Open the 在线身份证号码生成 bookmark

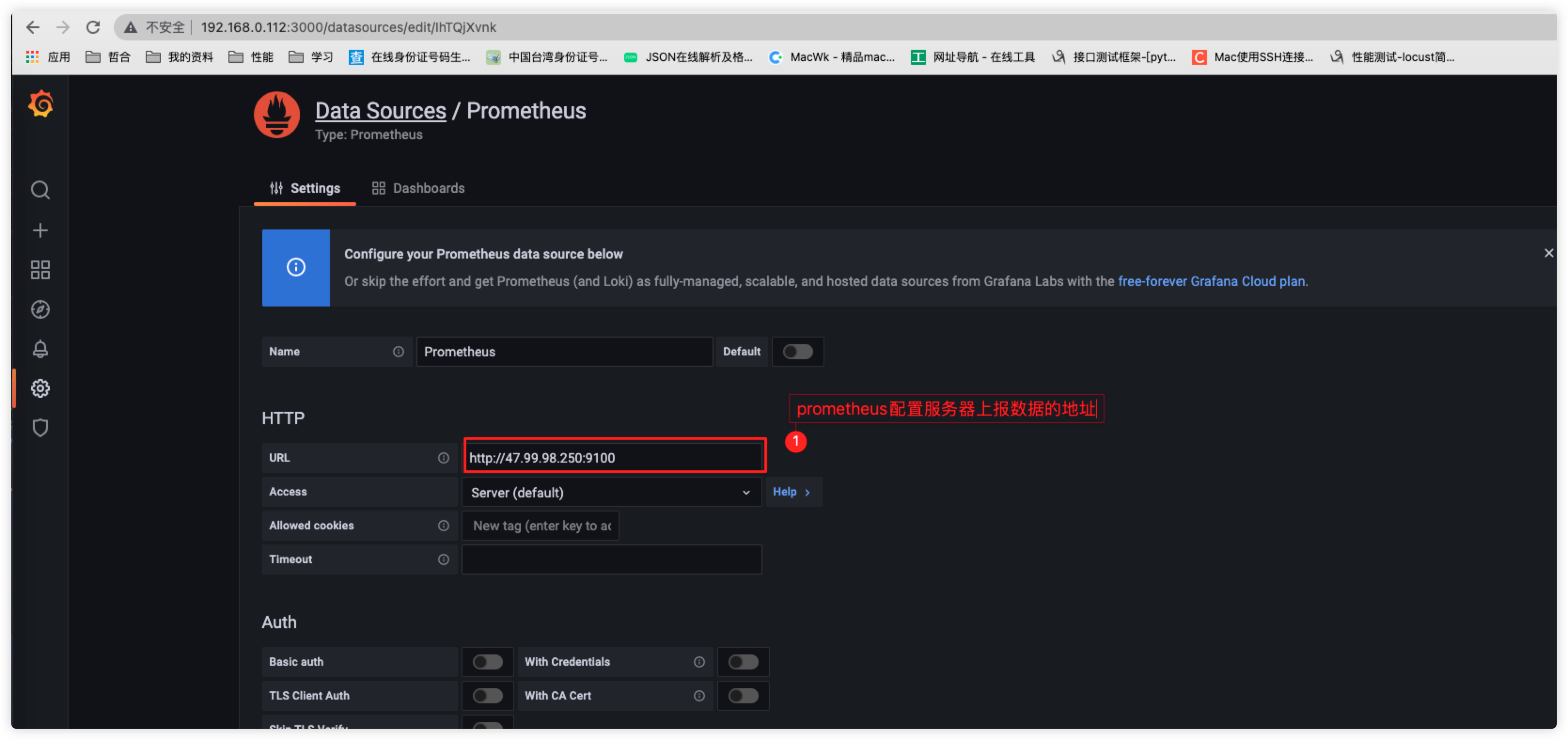coord(410,57)
